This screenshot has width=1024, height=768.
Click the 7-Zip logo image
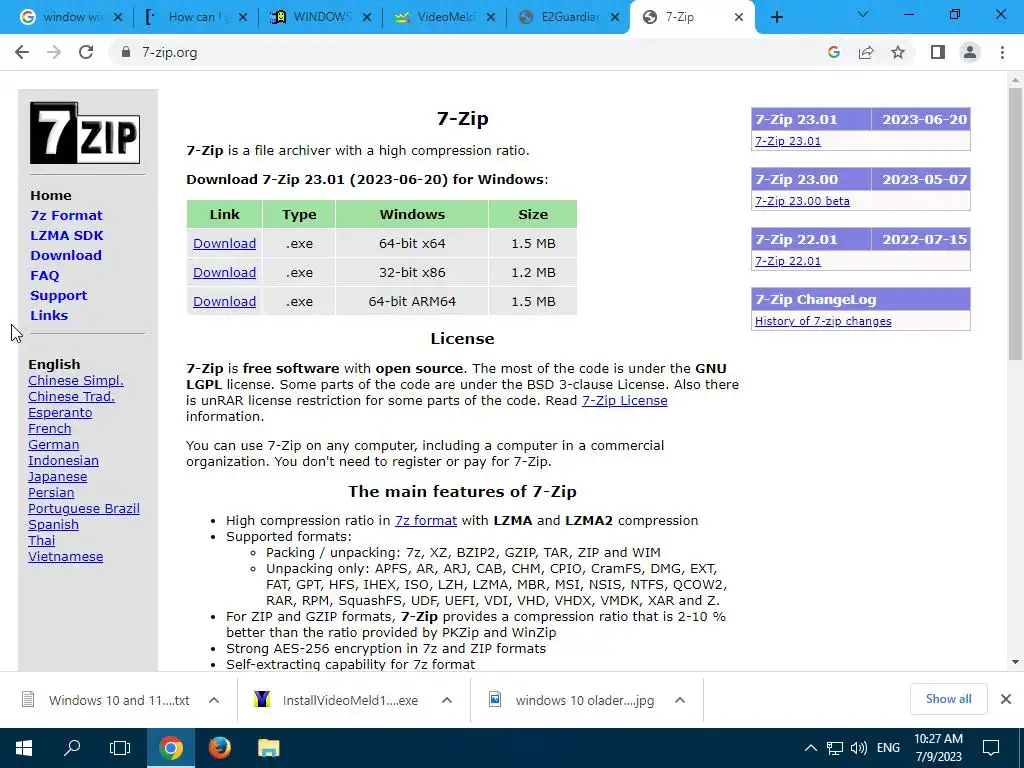click(x=85, y=133)
